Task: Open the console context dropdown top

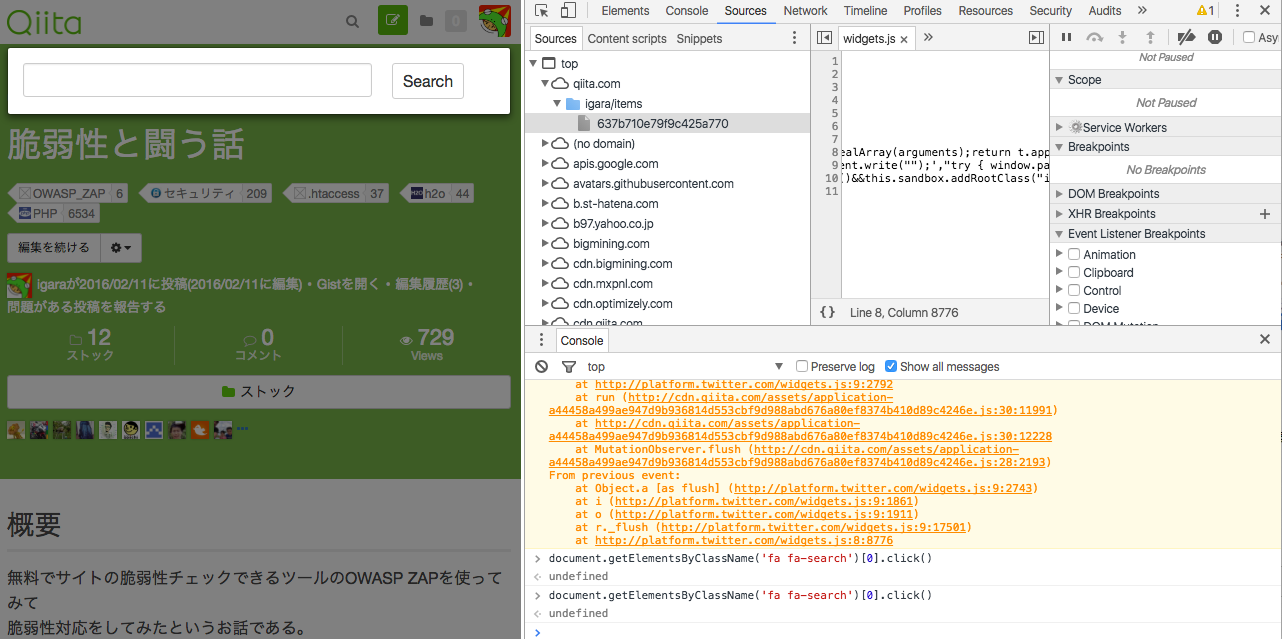Action: 685,367
